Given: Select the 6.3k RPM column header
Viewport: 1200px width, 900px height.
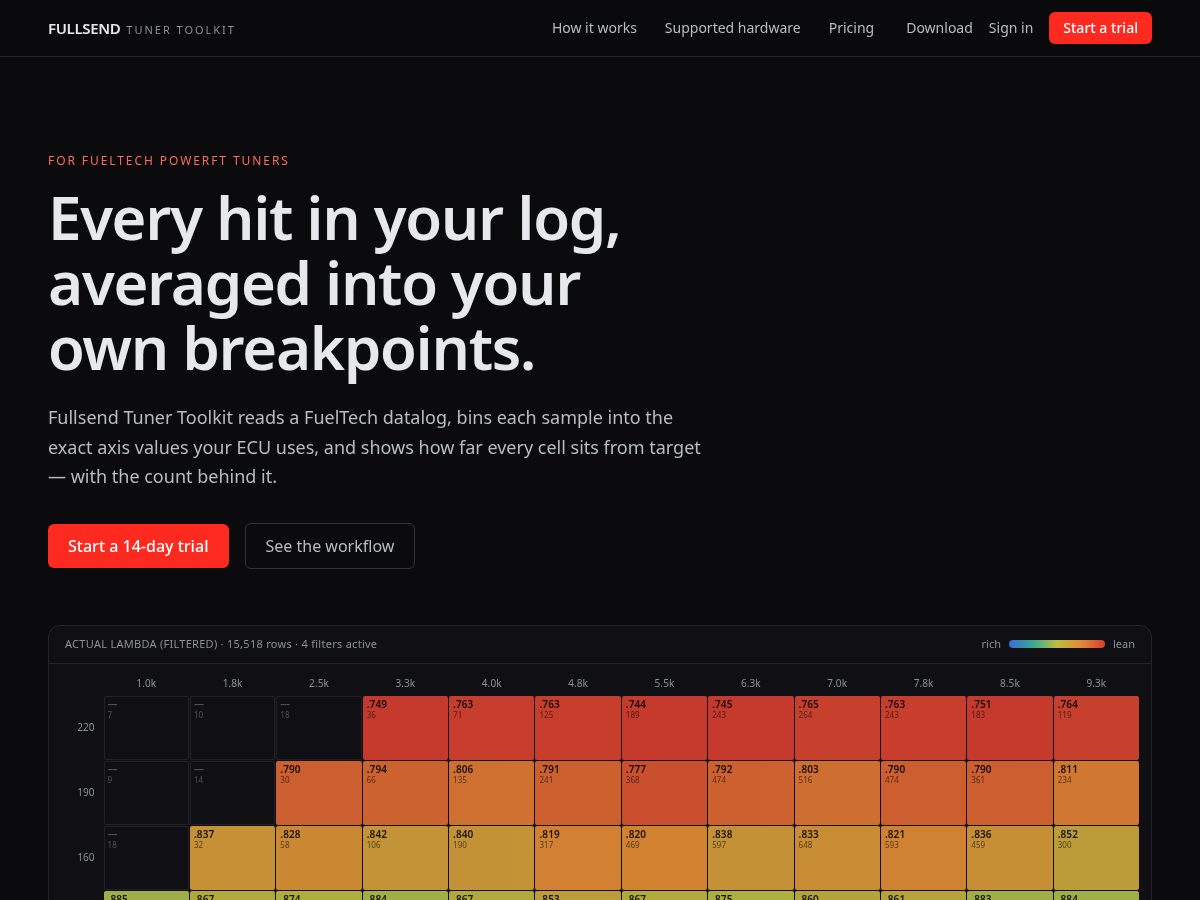Looking at the screenshot, I should point(751,683).
